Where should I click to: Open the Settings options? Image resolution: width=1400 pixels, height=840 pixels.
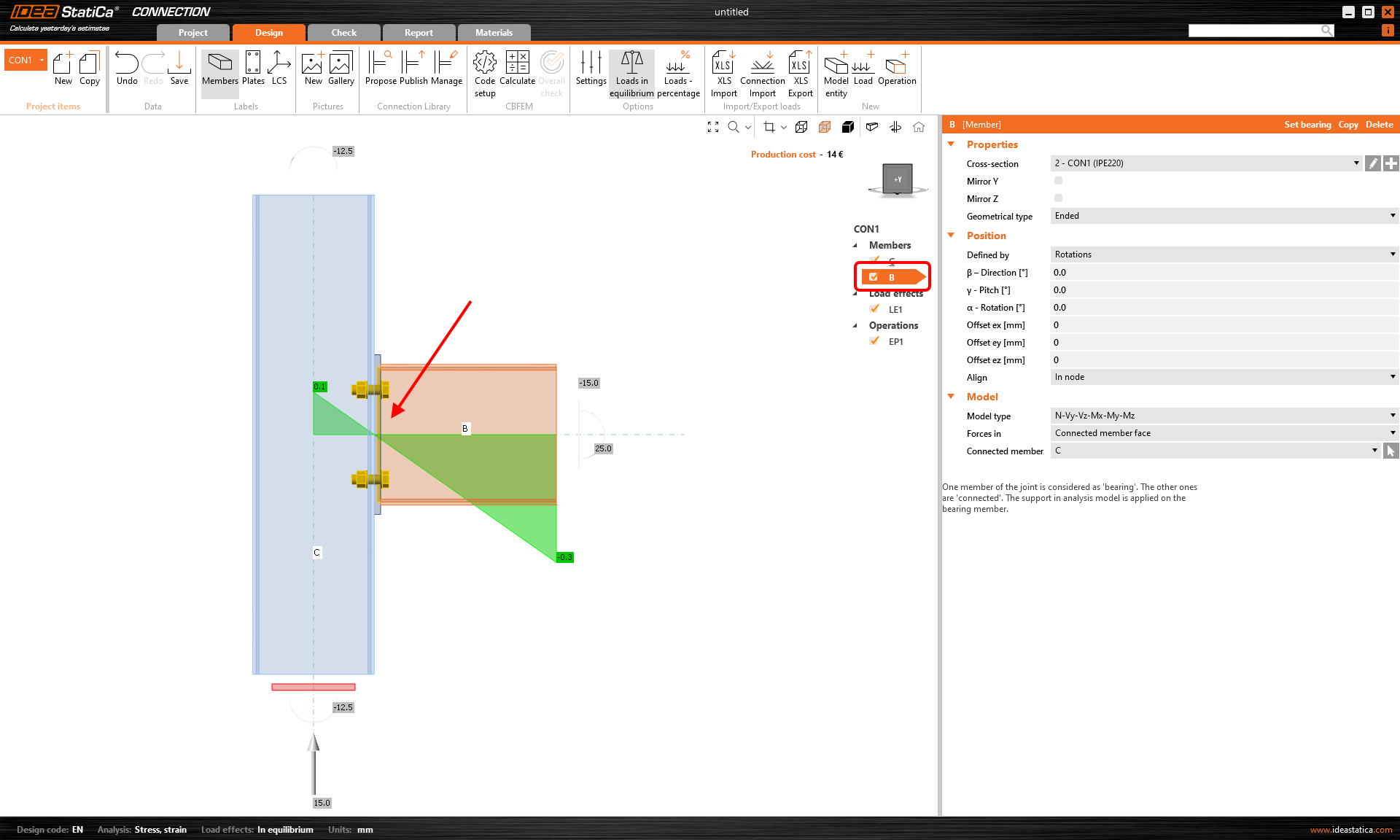click(591, 69)
